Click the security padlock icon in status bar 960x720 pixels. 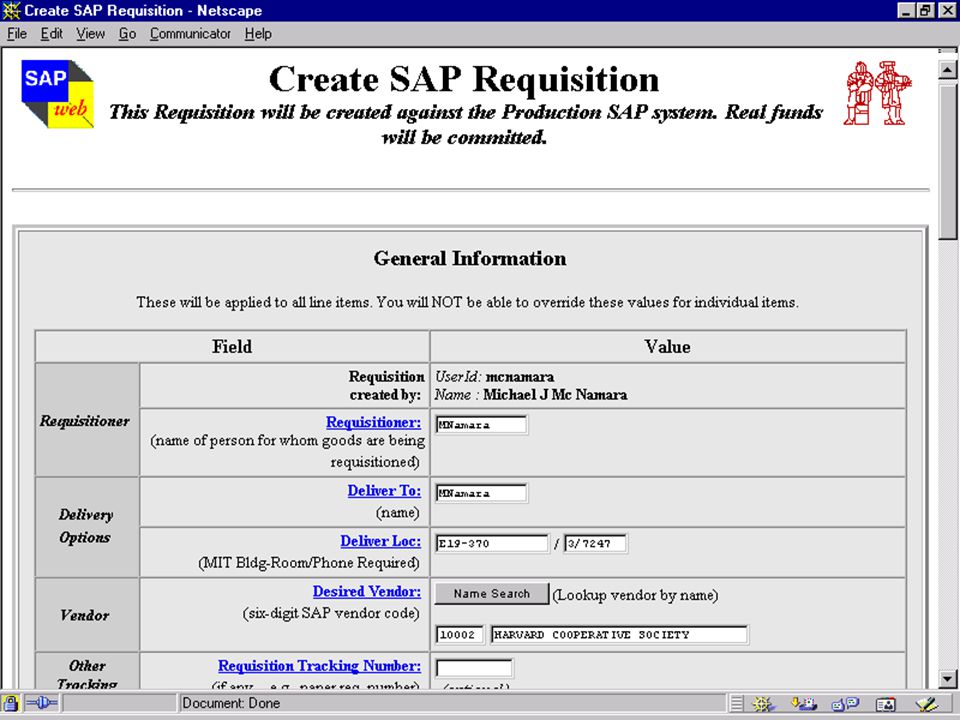[10, 703]
